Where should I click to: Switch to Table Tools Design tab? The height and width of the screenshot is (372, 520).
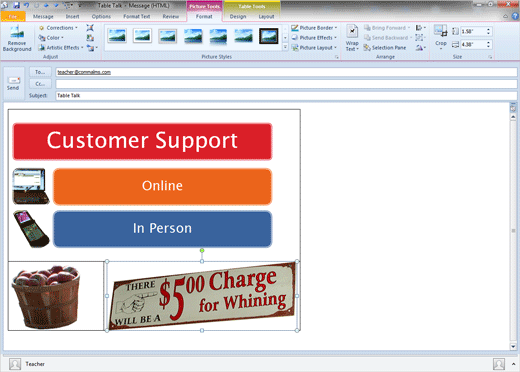(x=238, y=16)
